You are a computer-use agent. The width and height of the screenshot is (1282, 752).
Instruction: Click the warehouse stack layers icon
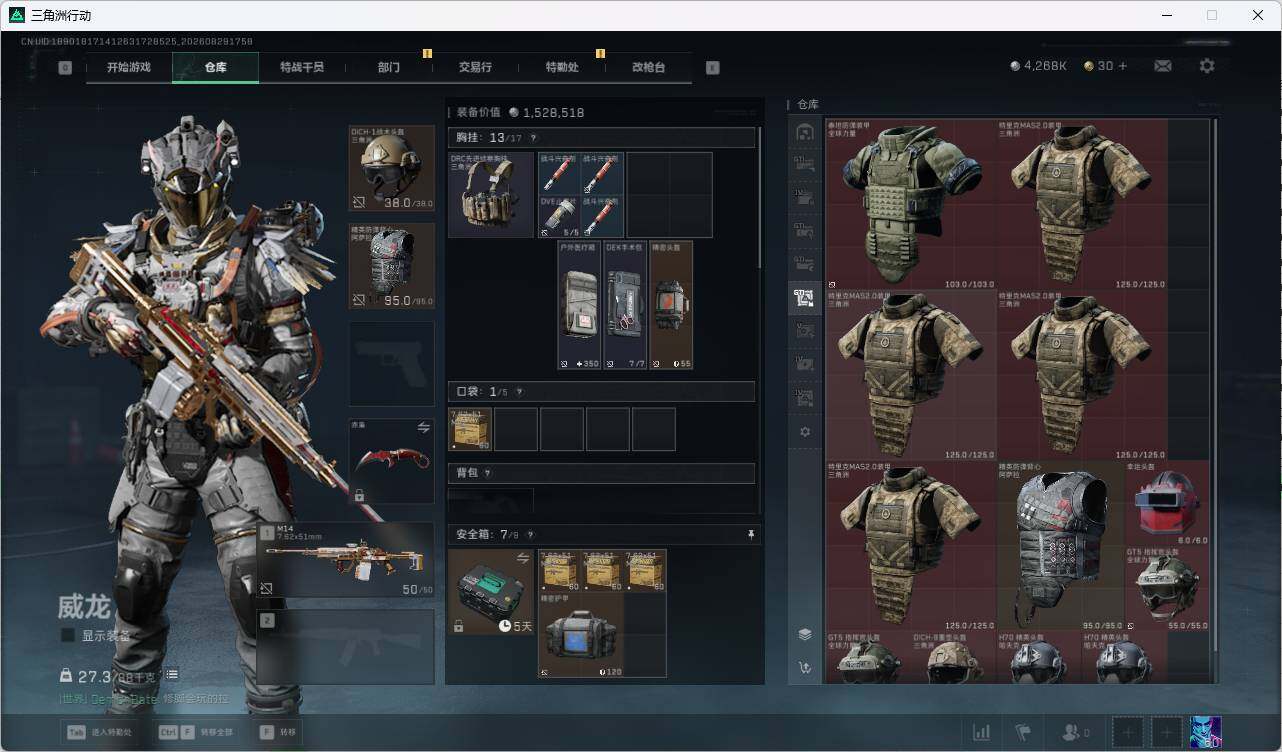point(805,634)
